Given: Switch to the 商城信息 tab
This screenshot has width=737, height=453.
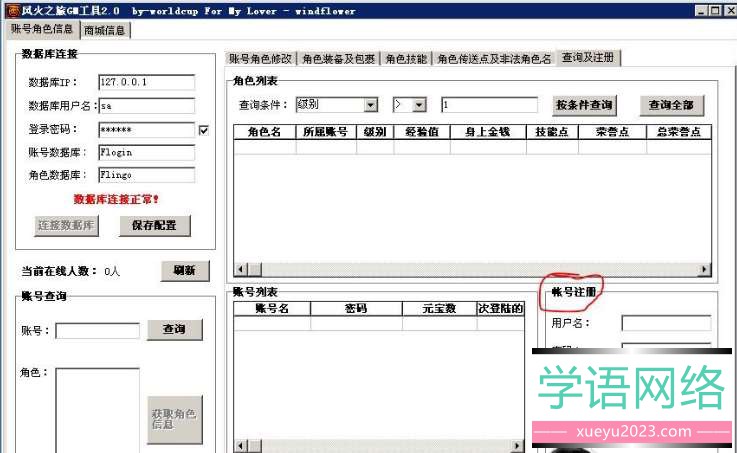Looking at the screenshot, I should 105,30.
